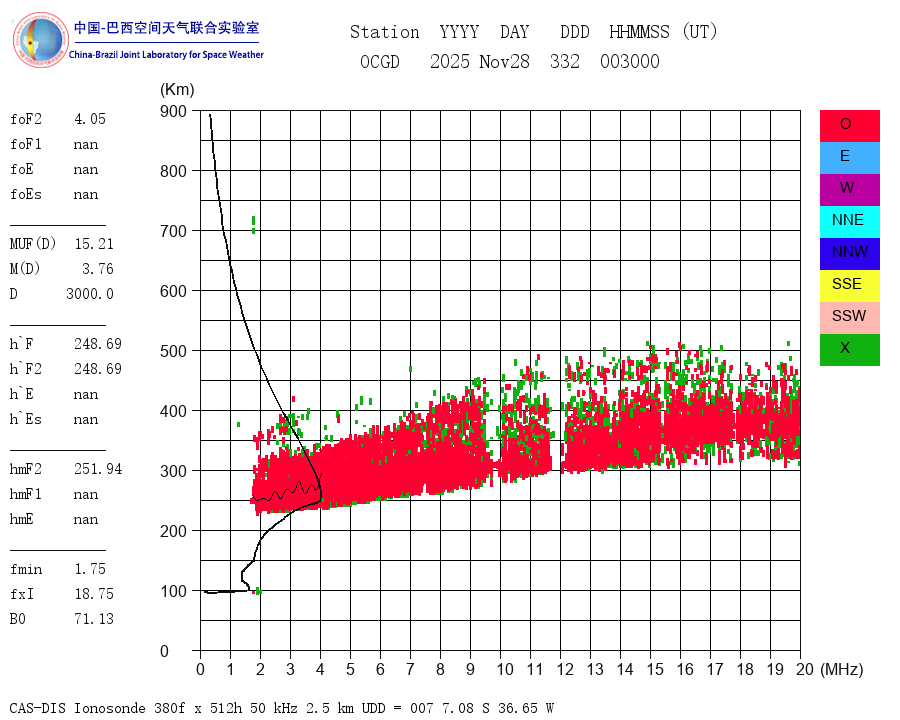Click the red O legend swatch
The width and height of the screenshot is (900, 720).
[x=849, y=126]
